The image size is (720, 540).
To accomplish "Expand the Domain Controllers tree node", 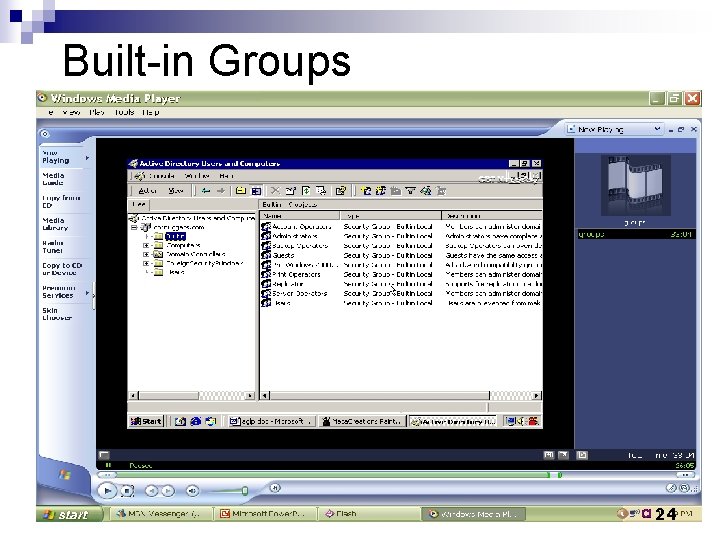I will pyautogui.click(x=146, y=254).
